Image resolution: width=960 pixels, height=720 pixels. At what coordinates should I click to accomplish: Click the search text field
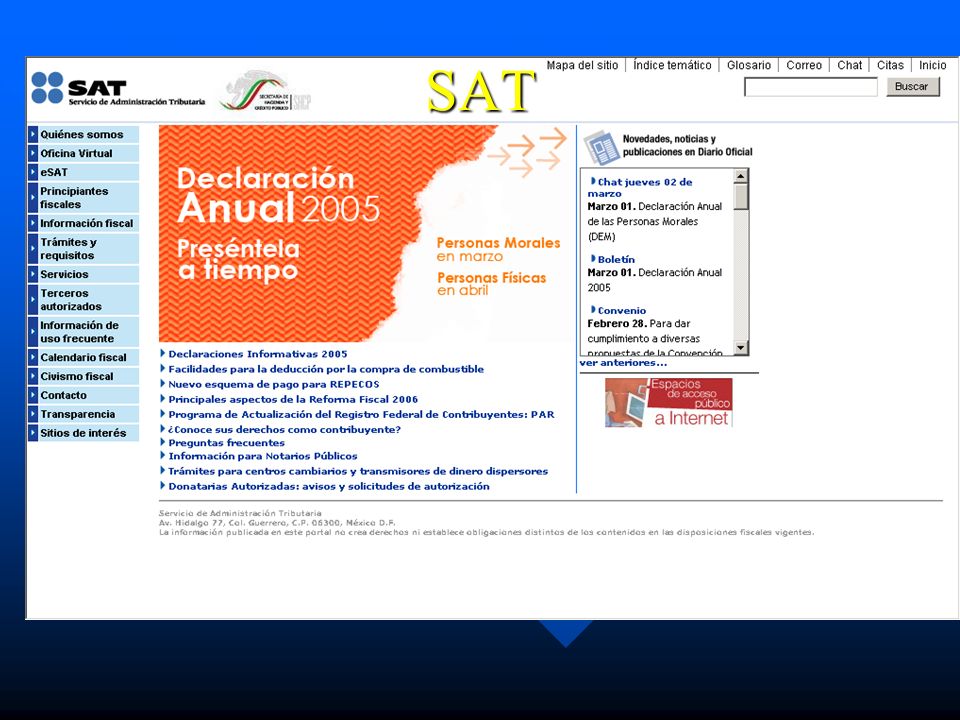(x=811, y=87)
